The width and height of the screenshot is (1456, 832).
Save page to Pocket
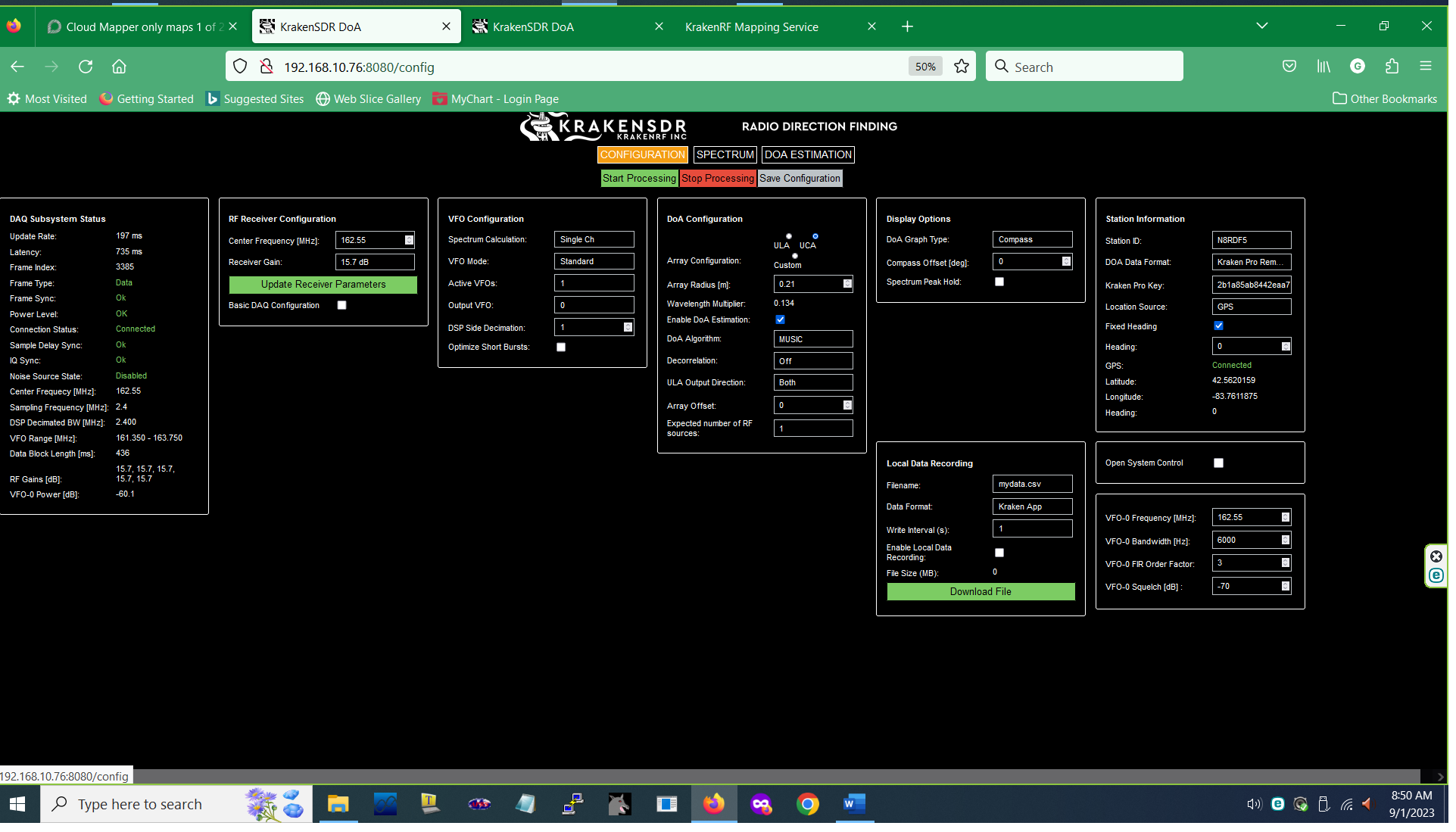pos(1289,67)
